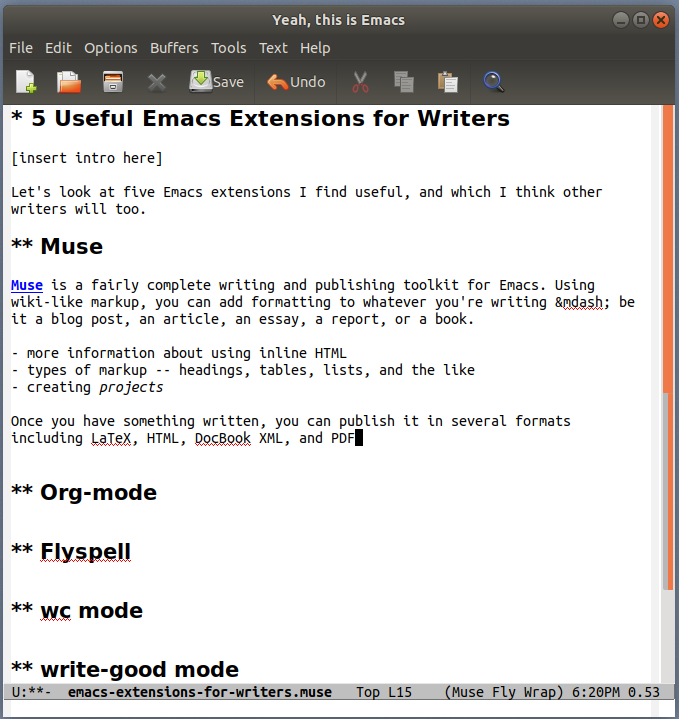Image resolution: width=679 pixels, height=719 pixels.
Task: Cut selection with the scissors icon
Action: pos(361,82)
